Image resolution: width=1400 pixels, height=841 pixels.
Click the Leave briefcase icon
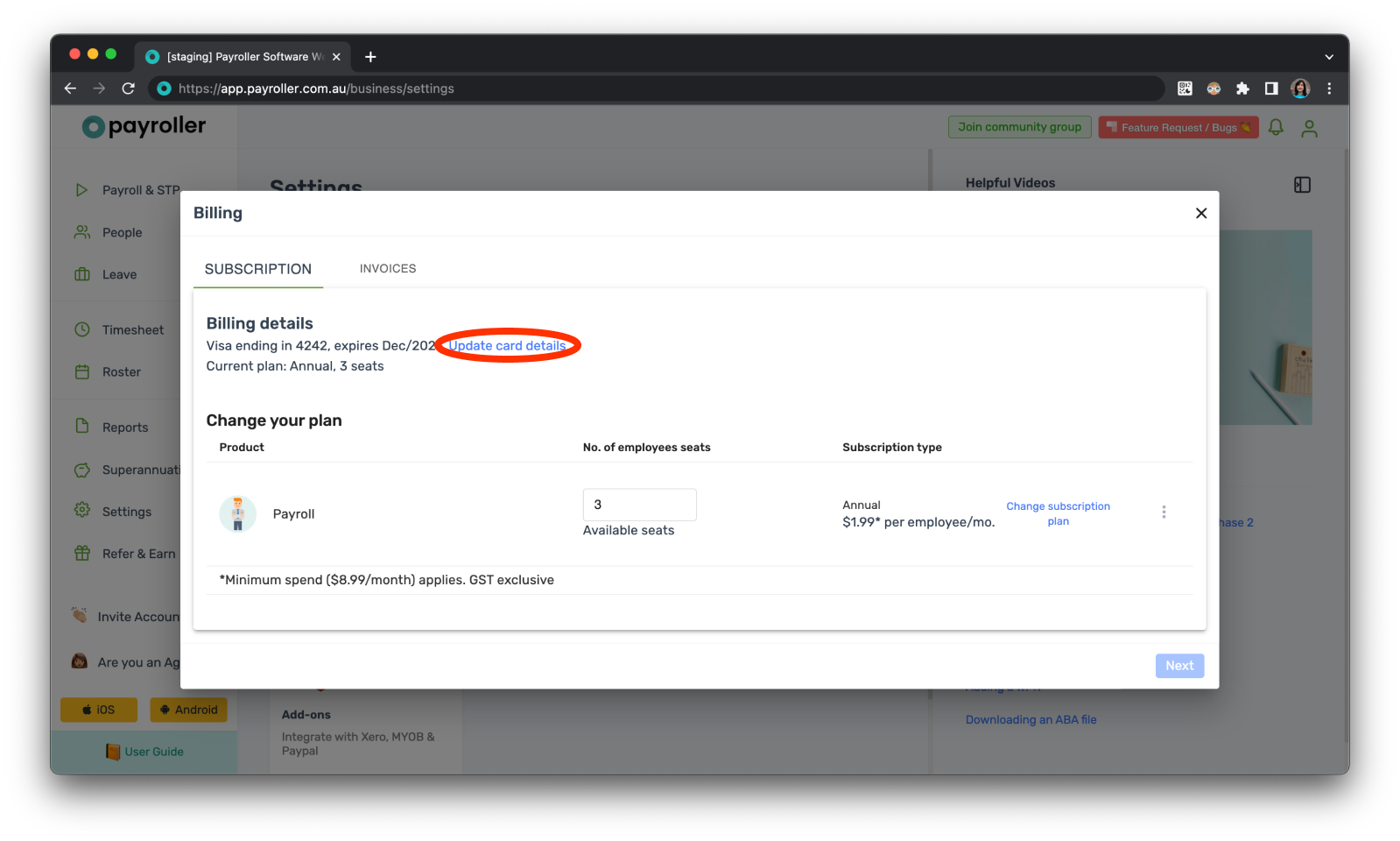point(81,273)
